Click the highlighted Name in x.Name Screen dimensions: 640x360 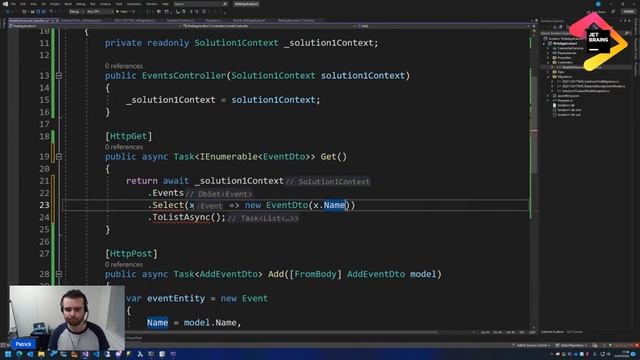(x=334, y=205)
